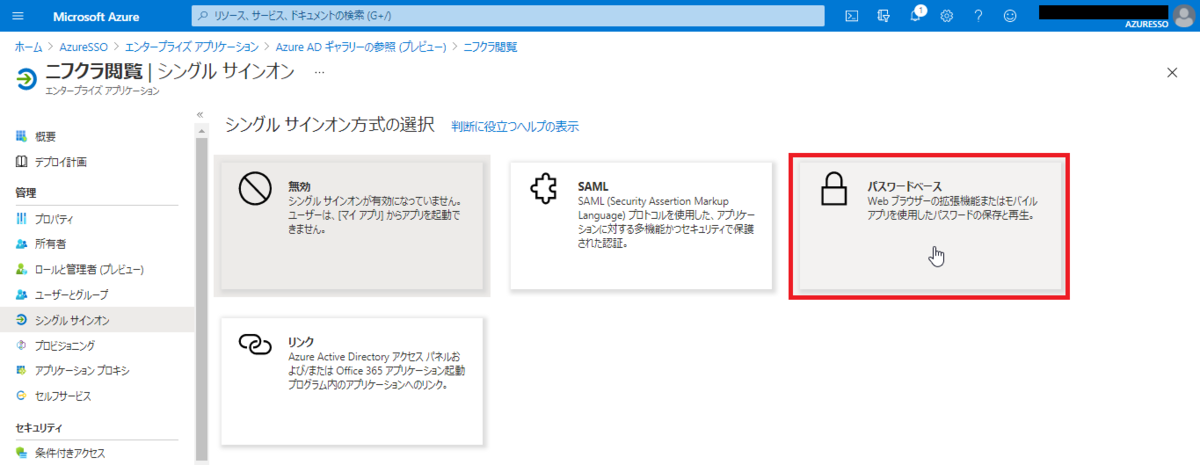Open the directory and subscription filter icon
This screenshot has width=1200, height=465.
pyautogui.click(x=883, y=16)
